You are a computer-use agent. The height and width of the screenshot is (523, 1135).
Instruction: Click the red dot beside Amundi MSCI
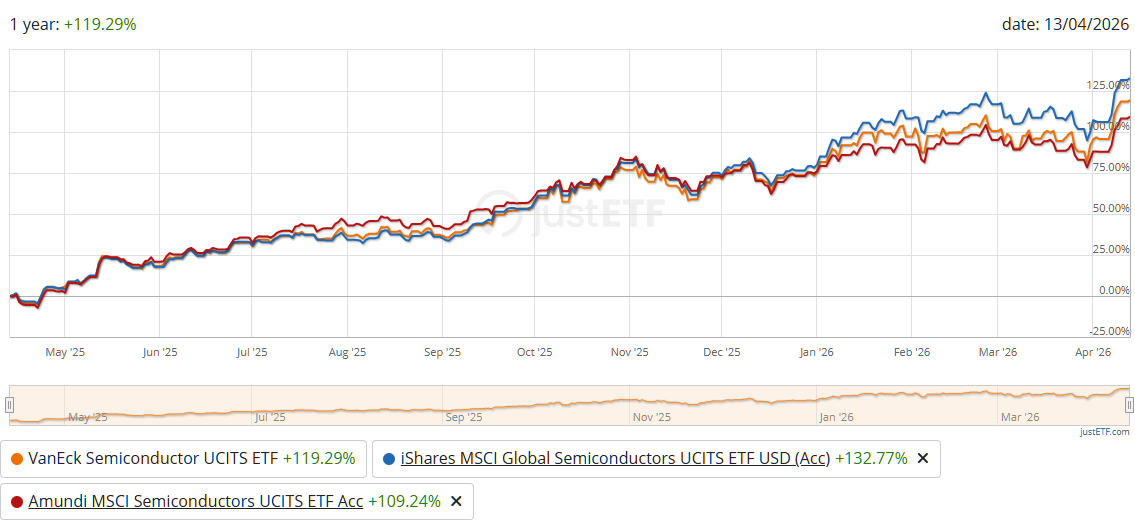point(17,502)
